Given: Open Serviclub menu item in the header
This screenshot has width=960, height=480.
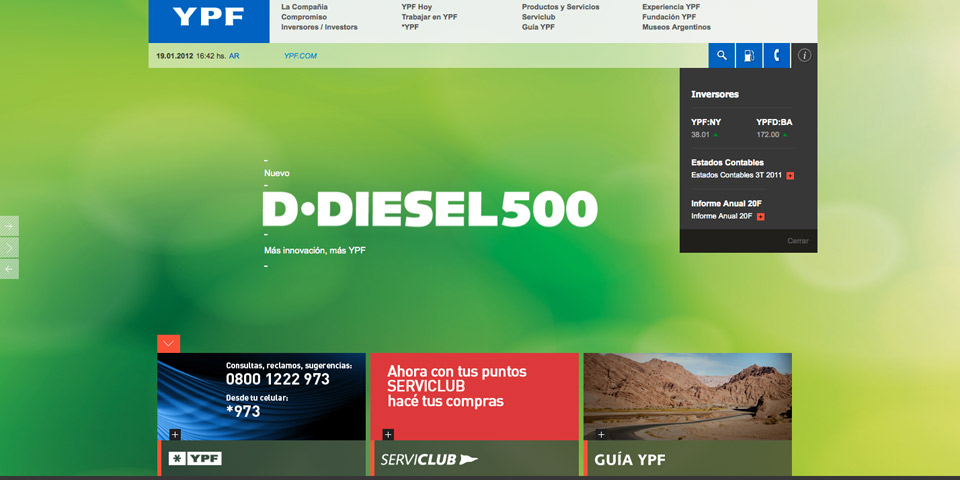Looking at the screenshot, I should (x=538, y=17).
